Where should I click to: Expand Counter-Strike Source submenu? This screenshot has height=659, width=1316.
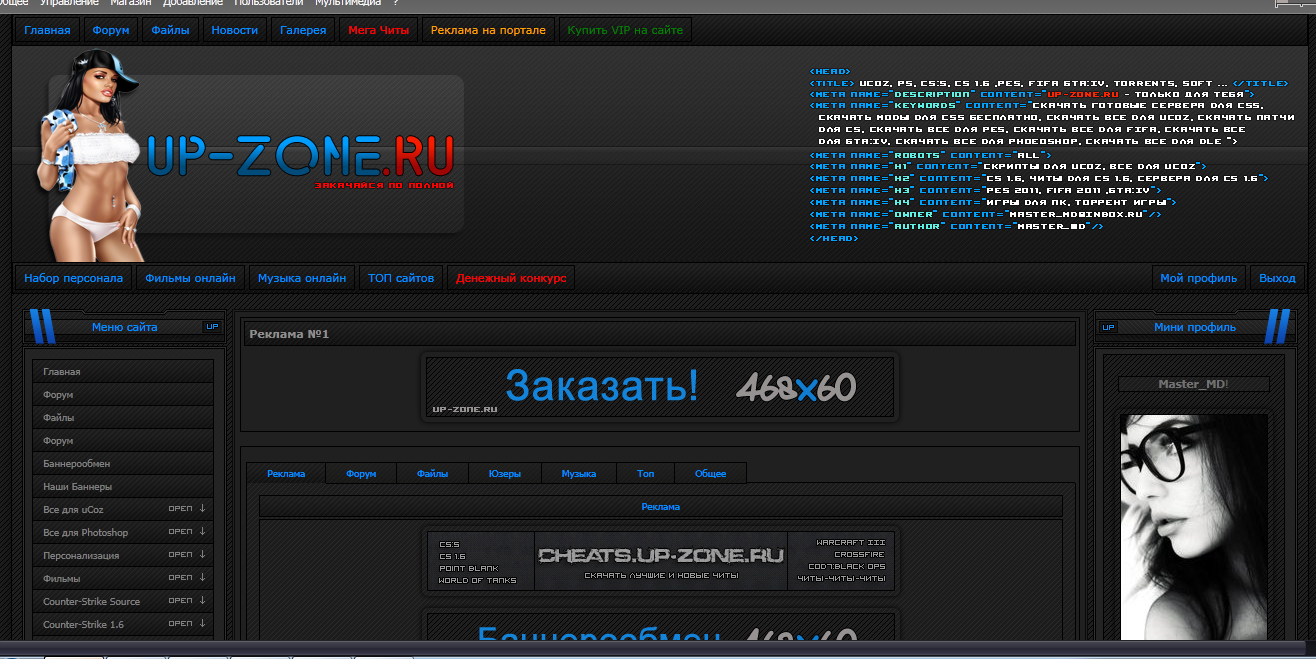click(188, 600)
